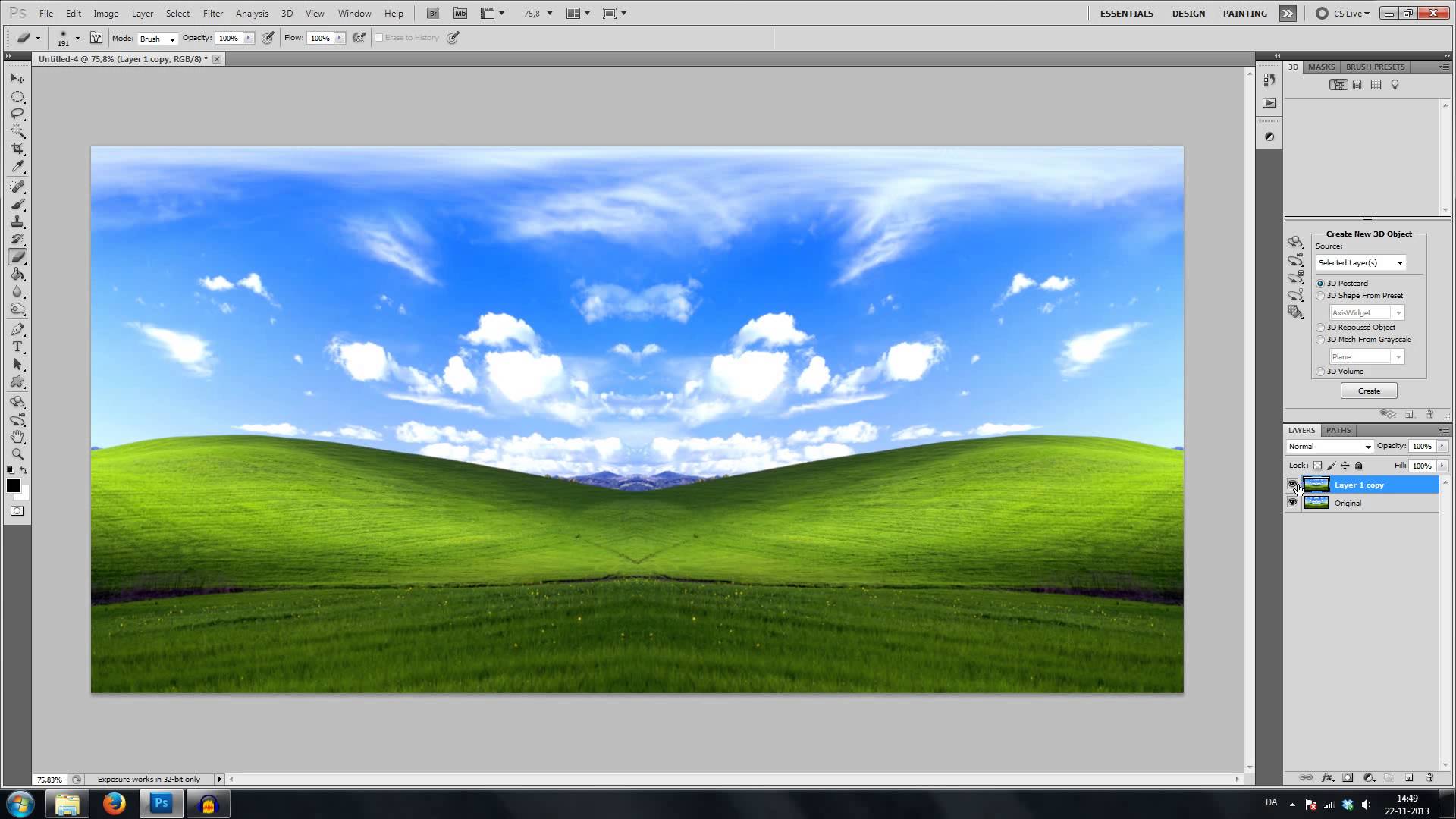Select 3D Mesh From Grayscale option
Viewport: 1456px width, 819px height.
pos(1320,340)
